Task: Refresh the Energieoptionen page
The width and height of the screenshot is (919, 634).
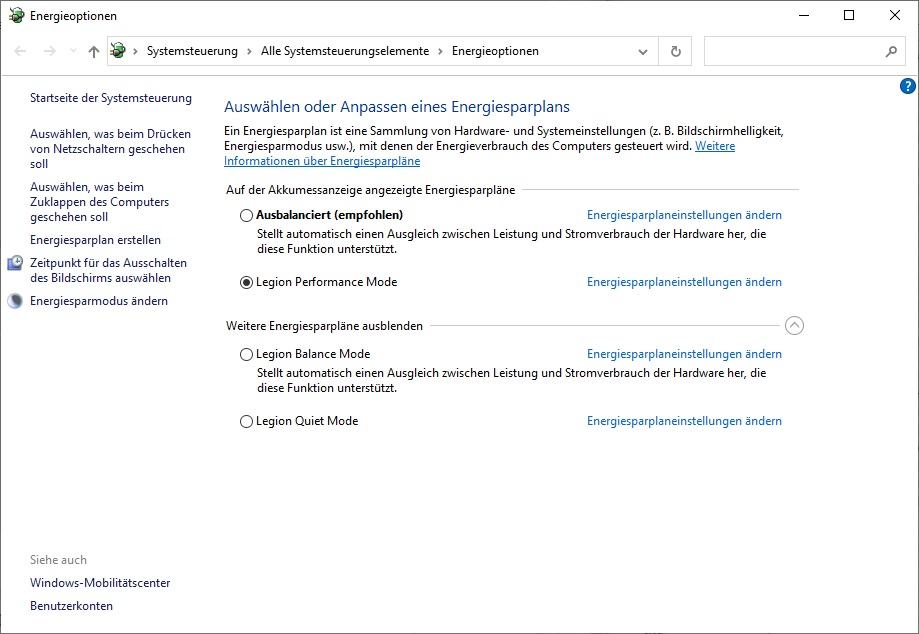Action: pos(676,52)
